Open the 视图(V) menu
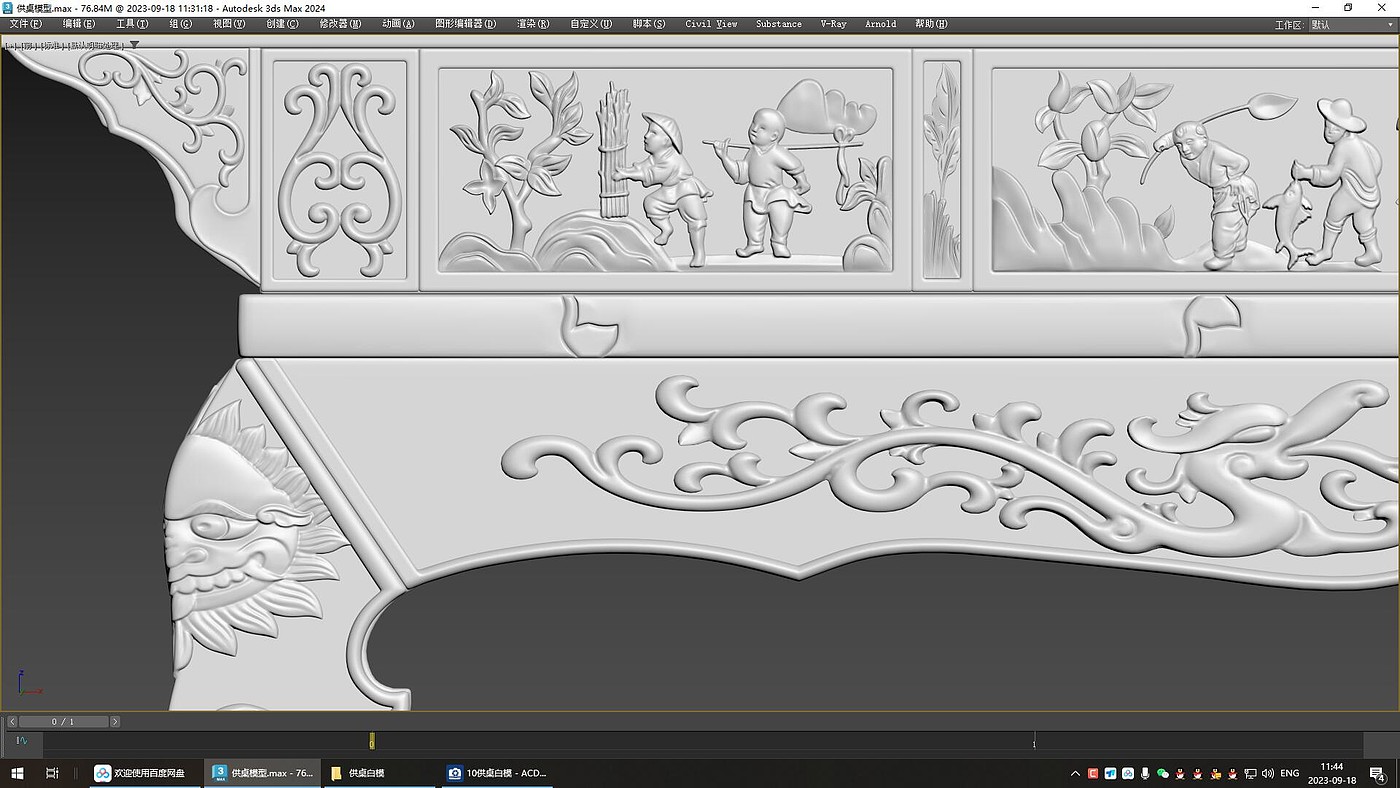 click(x=229, y=24)
